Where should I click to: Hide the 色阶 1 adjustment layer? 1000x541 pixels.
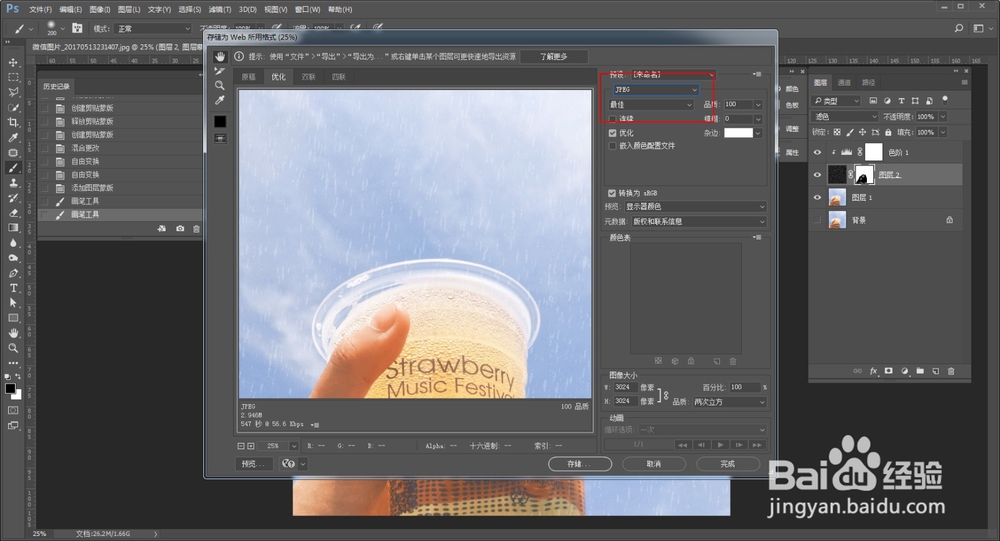tap(817, 152)
